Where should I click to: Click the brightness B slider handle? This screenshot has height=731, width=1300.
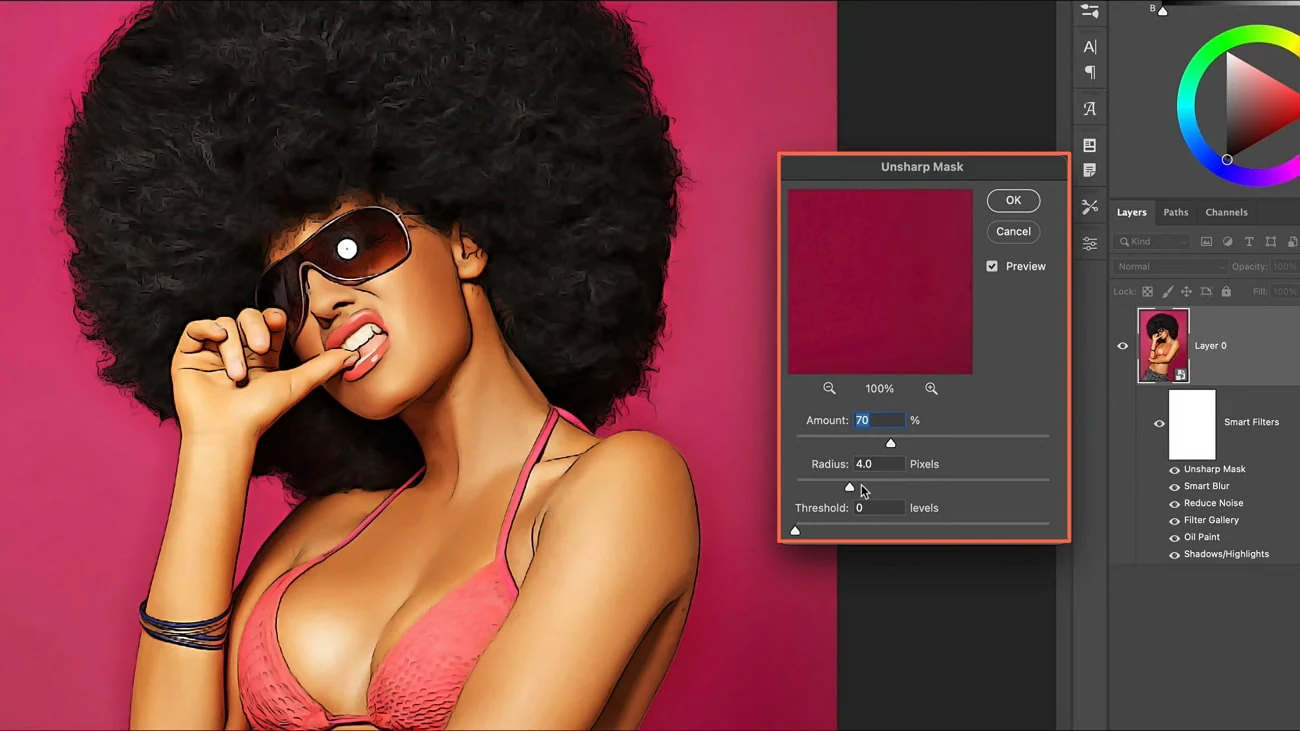tap(1162, 11)
